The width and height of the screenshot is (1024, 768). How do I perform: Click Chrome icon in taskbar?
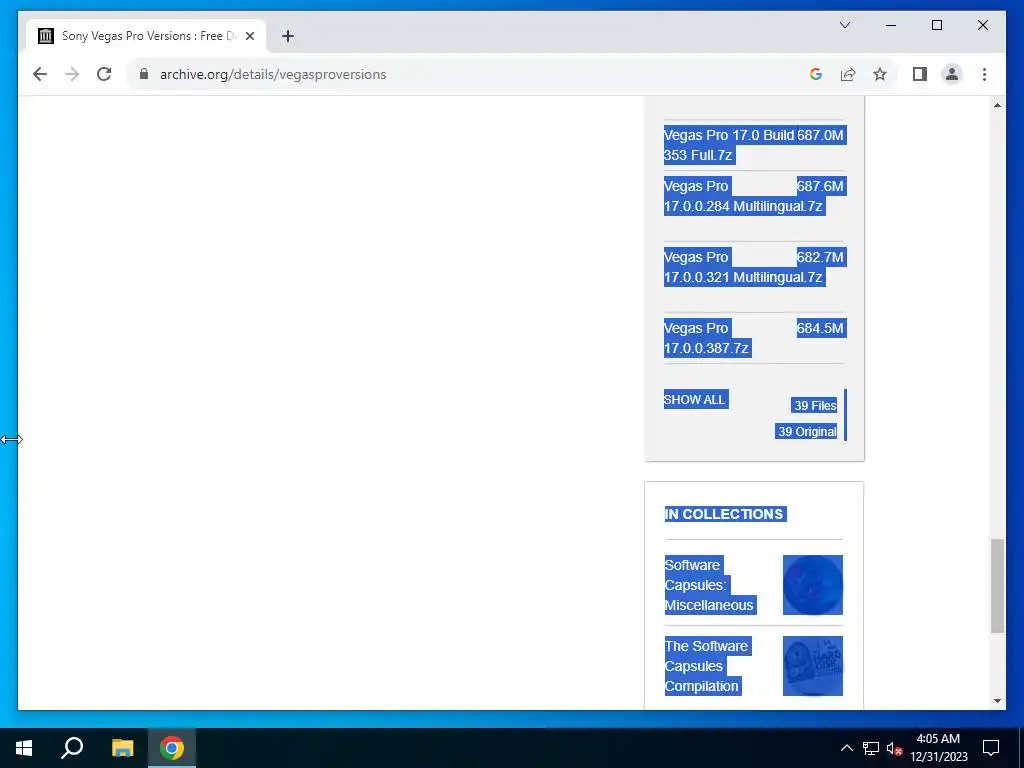click(172, 748)
